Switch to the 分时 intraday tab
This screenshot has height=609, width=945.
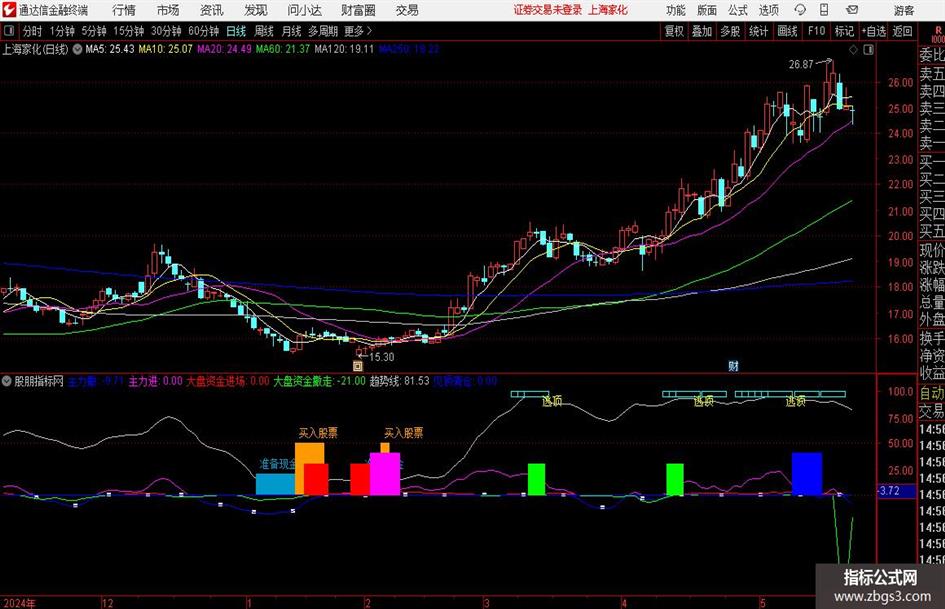point(32,31)
